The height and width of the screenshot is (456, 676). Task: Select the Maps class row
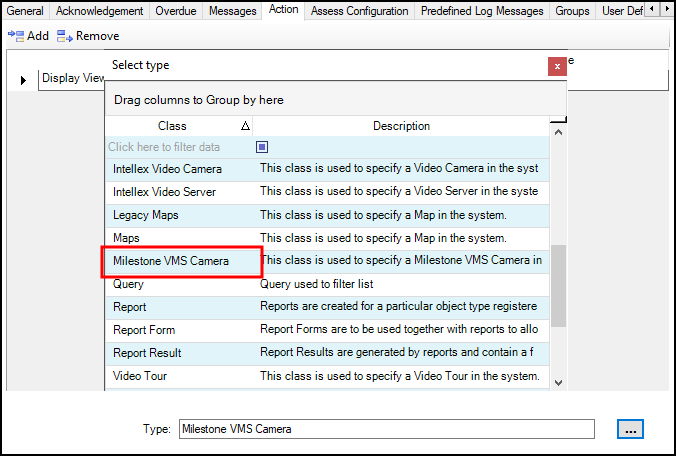(327, 238)
